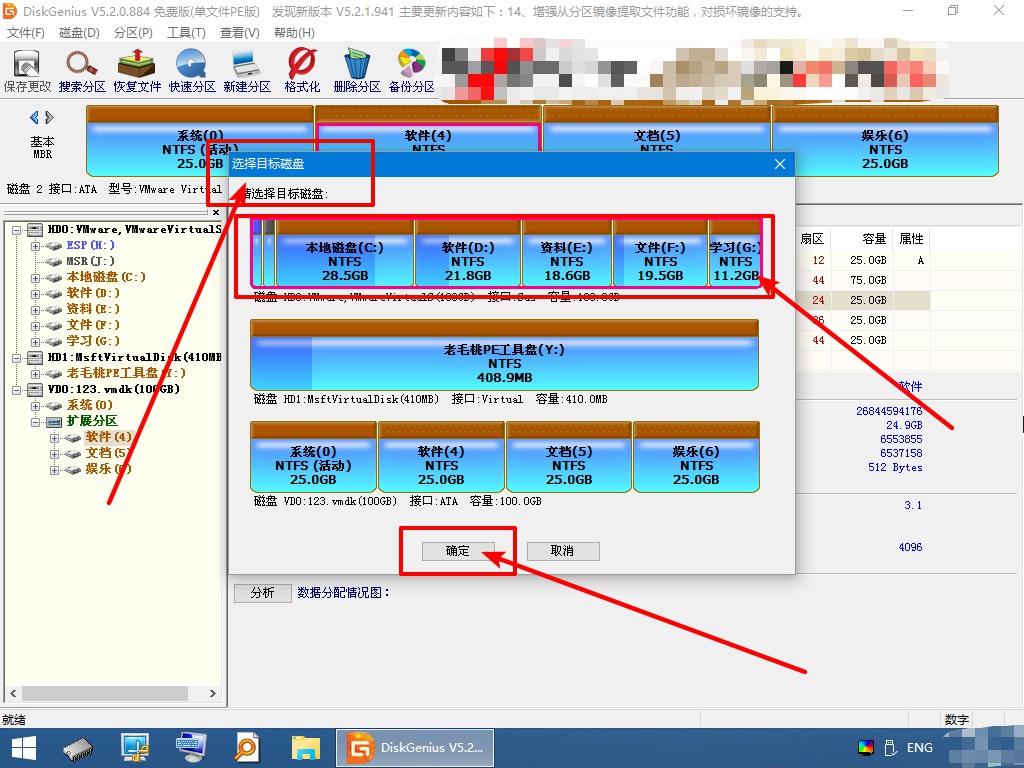Click the tree scrollbar left arrow
1024x768 pixels.
pos(13,694)
